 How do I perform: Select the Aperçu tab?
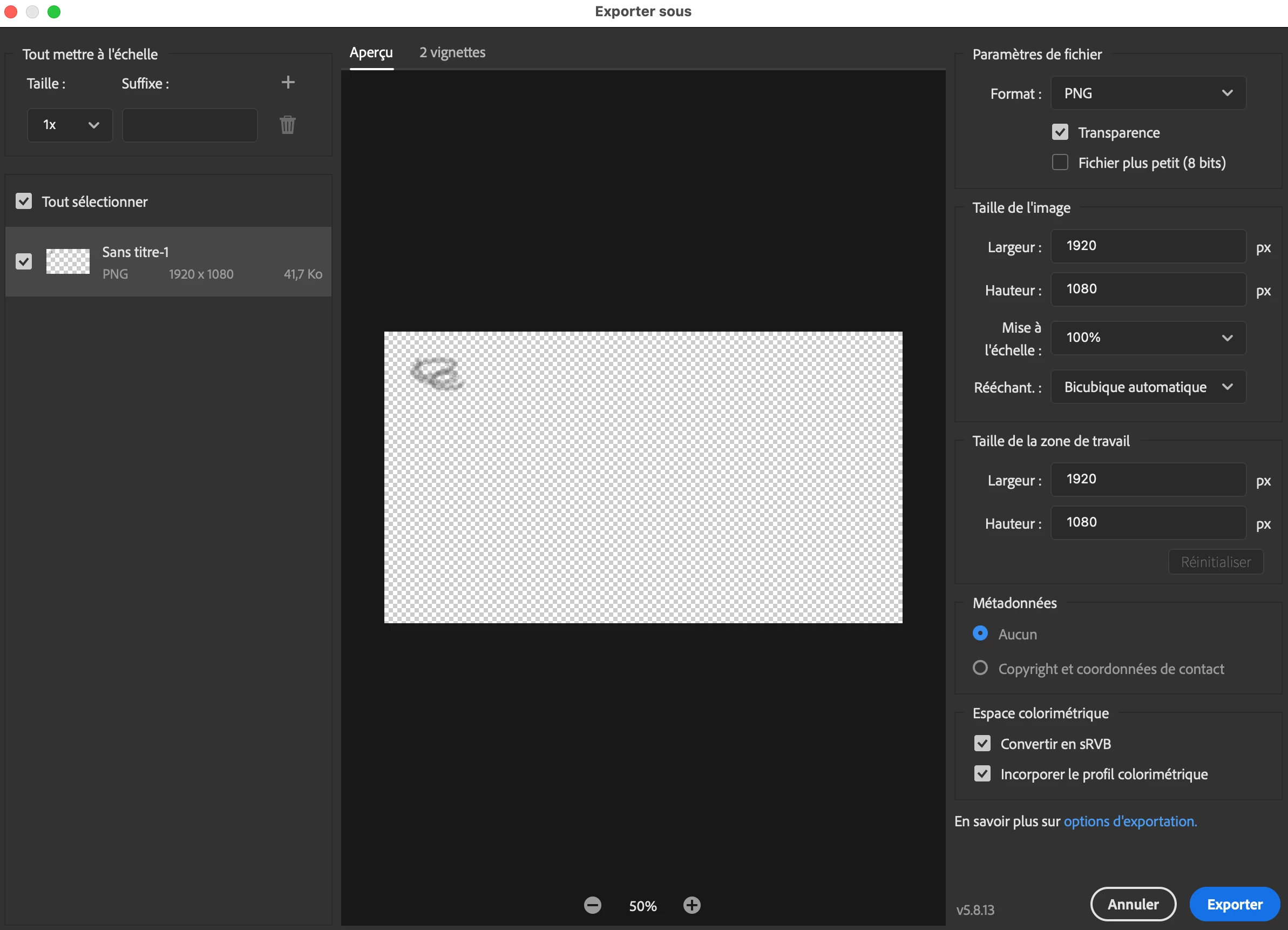(x=371, y=52)
